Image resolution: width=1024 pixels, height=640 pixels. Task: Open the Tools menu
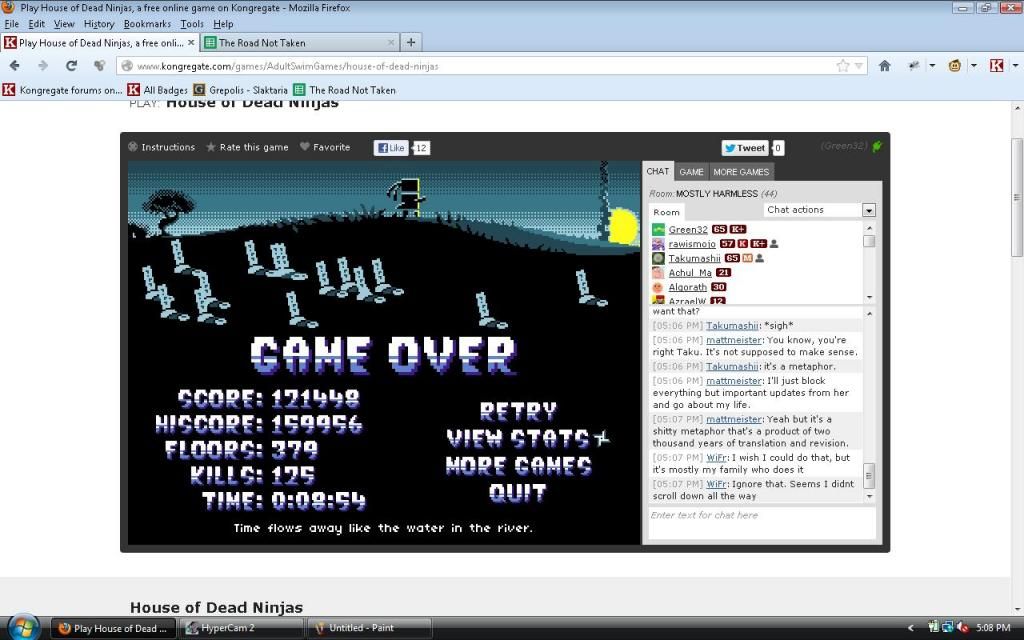click(x=192, y=24)
